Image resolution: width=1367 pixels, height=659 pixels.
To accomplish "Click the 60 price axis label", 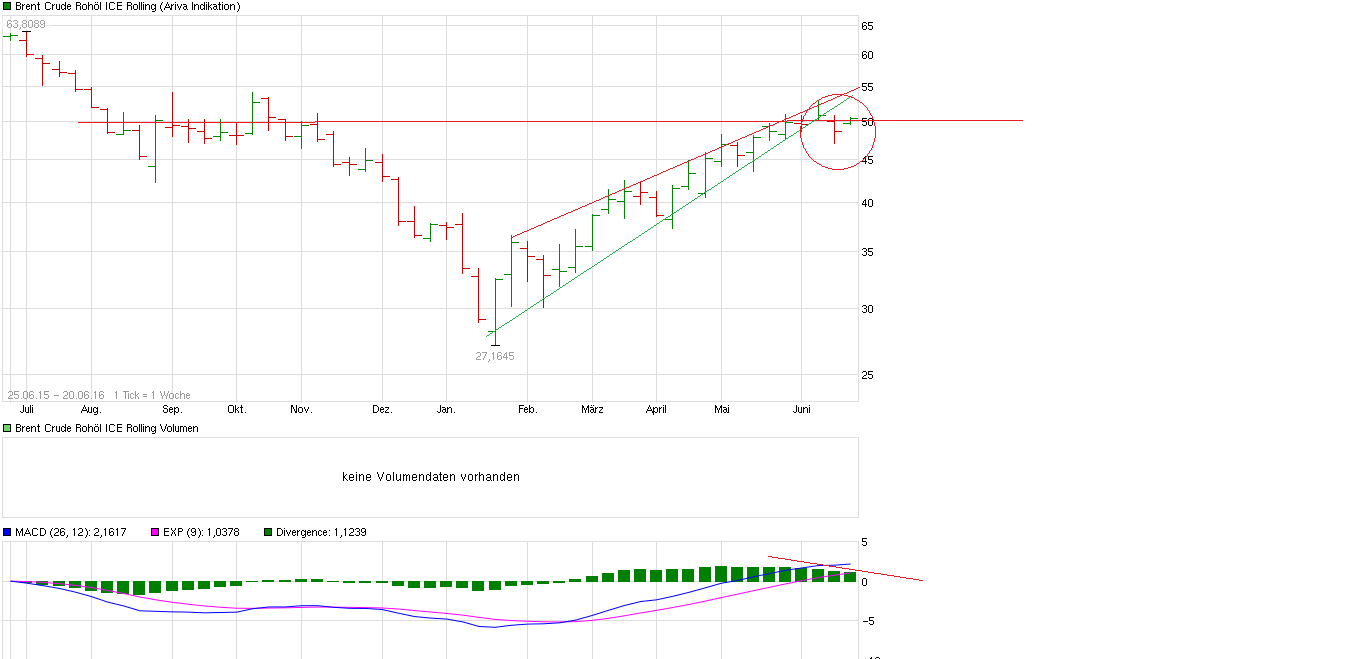I will click(867, 55).
